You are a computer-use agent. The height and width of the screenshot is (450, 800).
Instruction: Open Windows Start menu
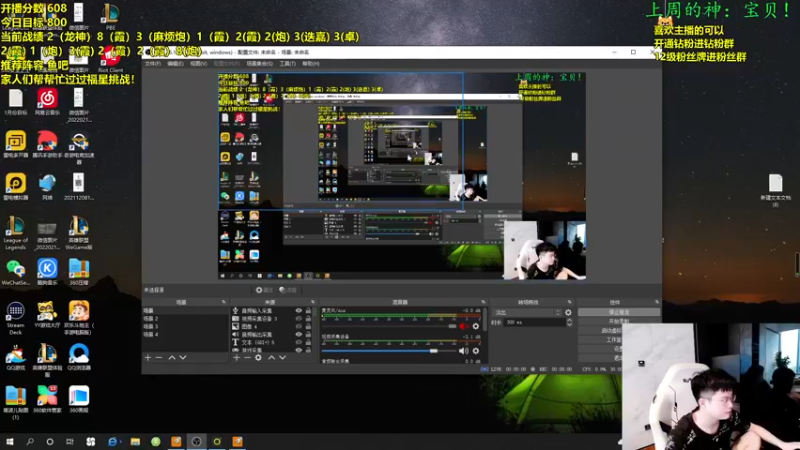click(9, 442)
